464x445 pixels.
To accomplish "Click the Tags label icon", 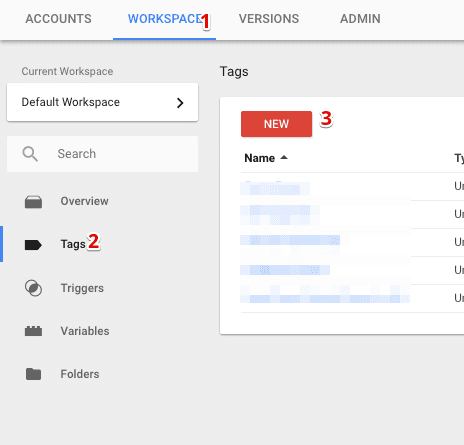I will click(x=33, y=245).
